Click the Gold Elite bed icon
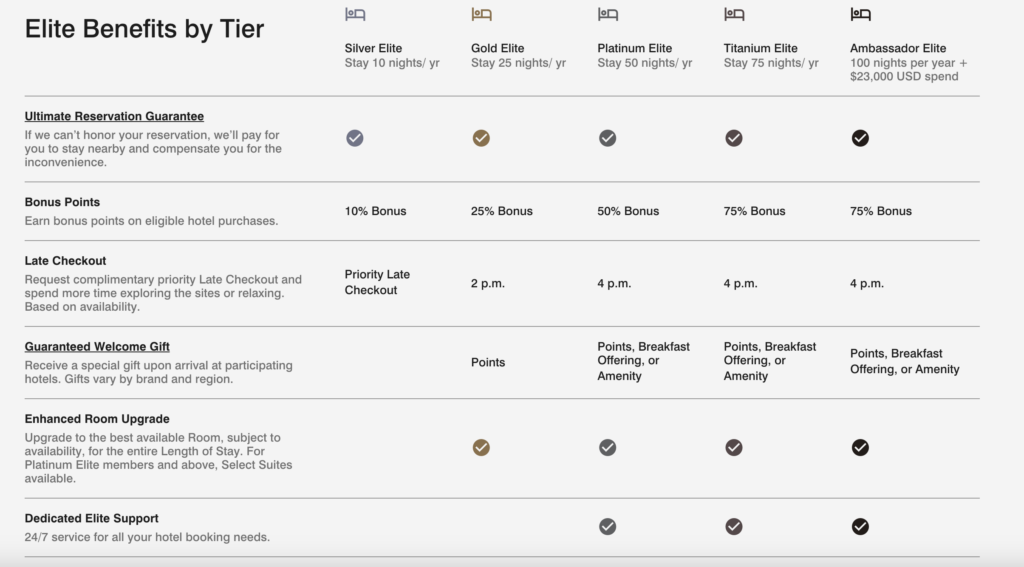The image size is (1024, 567). (x=481, y=14)
